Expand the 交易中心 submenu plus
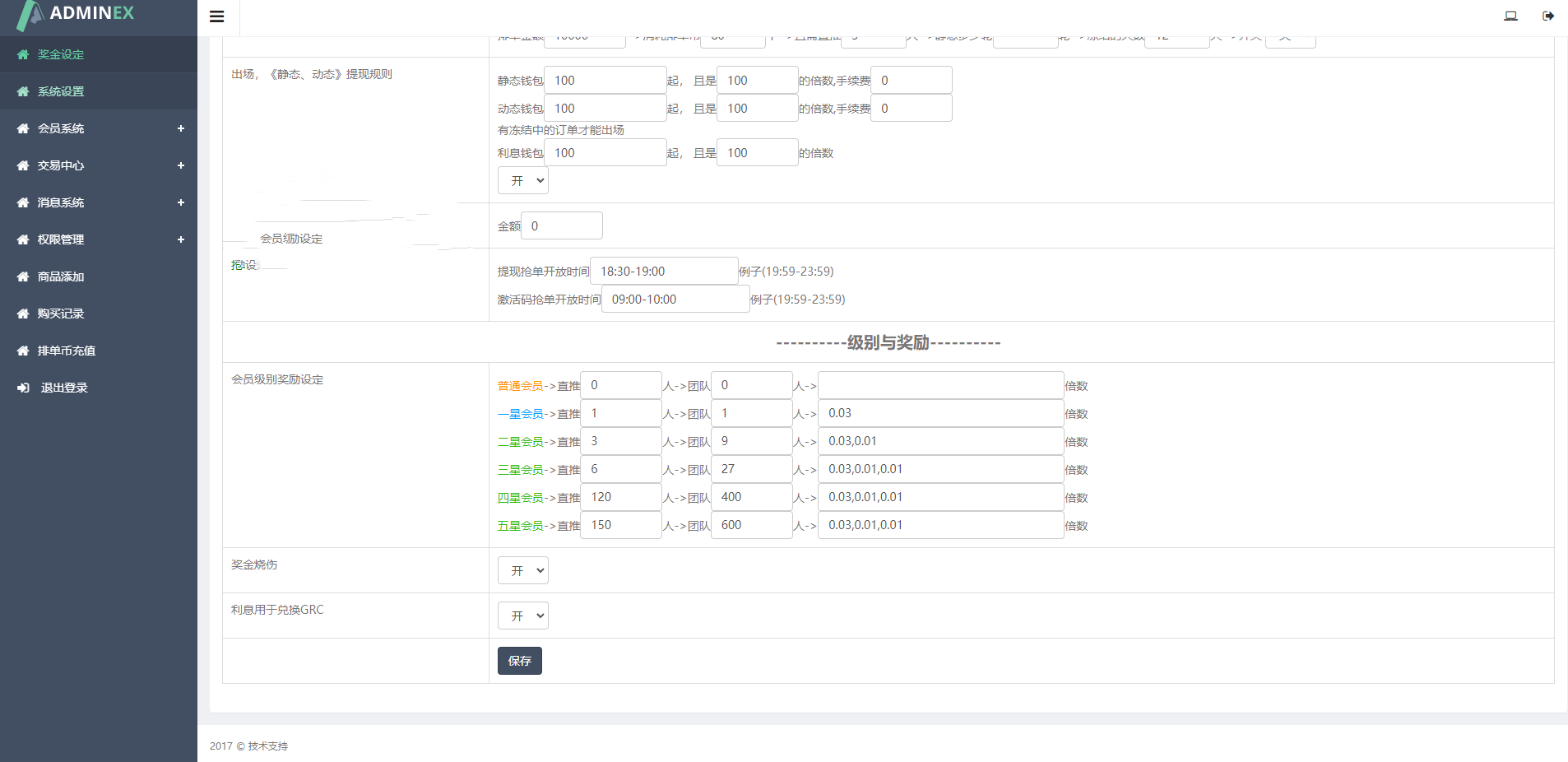 coord(180,165)
